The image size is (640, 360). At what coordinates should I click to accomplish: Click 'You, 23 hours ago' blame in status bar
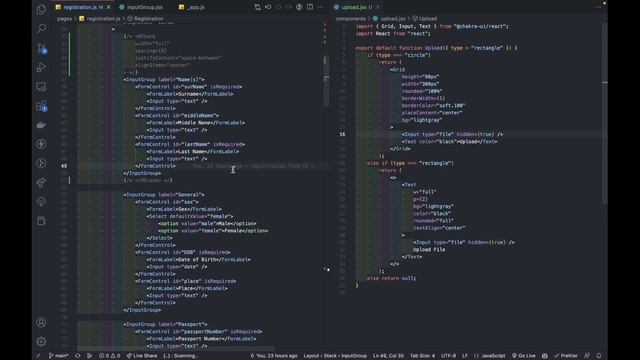click(274, 356)
